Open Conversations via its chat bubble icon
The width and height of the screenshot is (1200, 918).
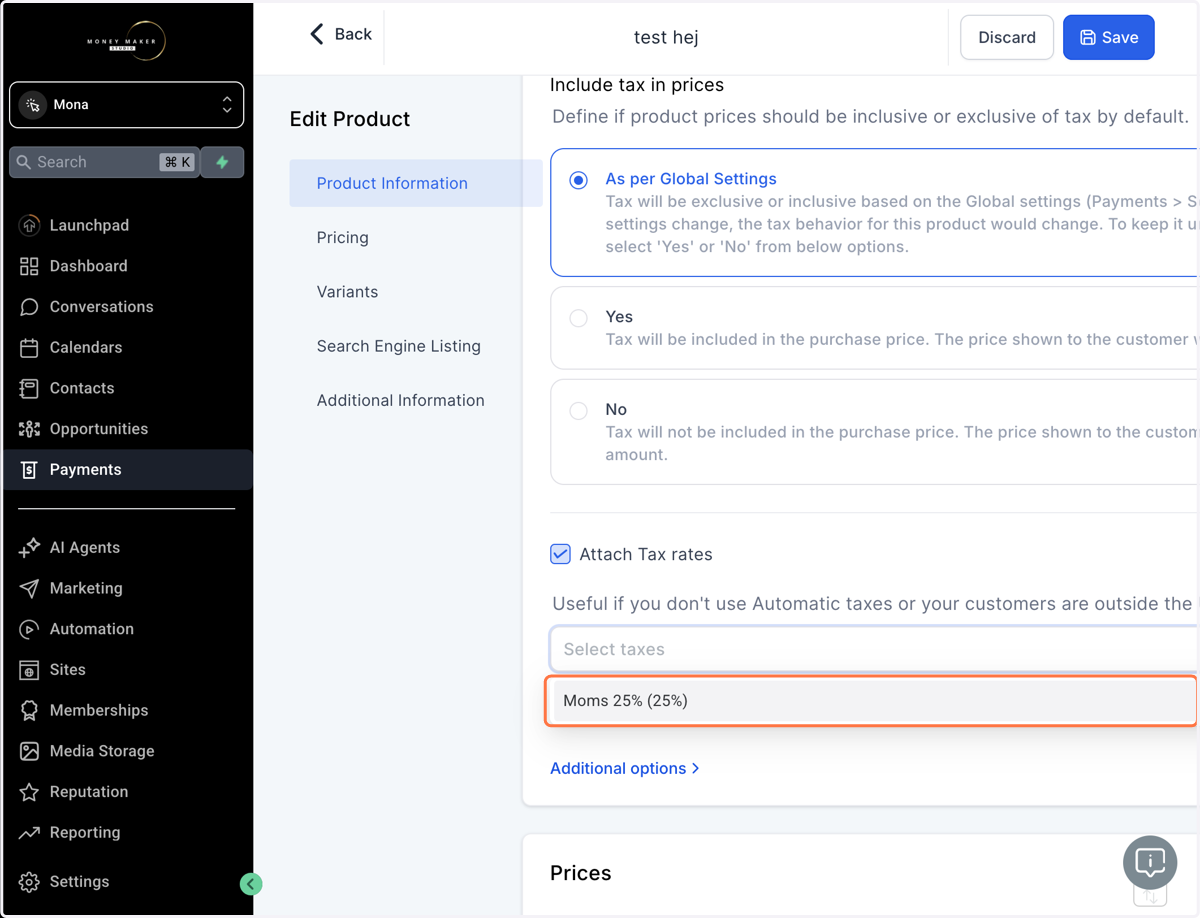pos(29,307)
